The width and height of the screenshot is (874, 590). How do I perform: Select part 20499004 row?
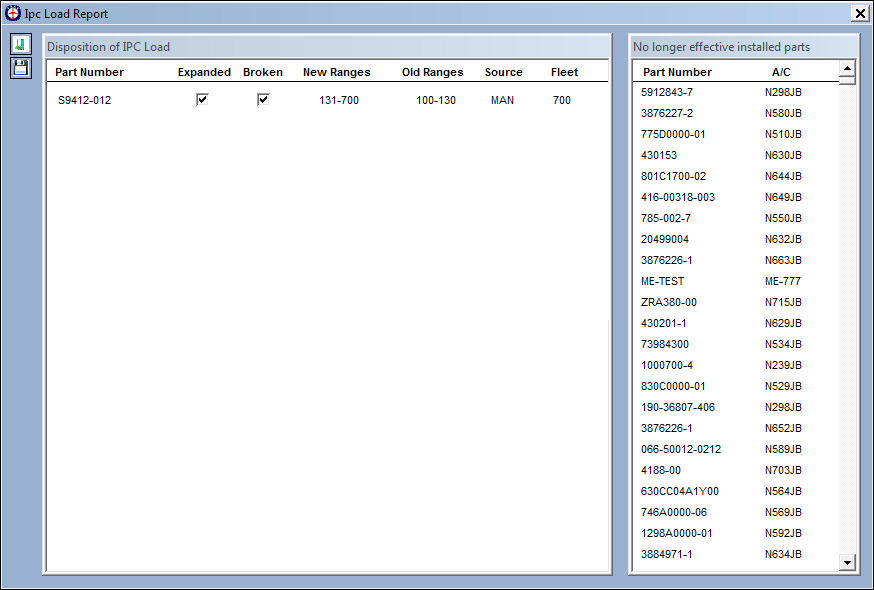pyautogui.click(x=736, y=239)
